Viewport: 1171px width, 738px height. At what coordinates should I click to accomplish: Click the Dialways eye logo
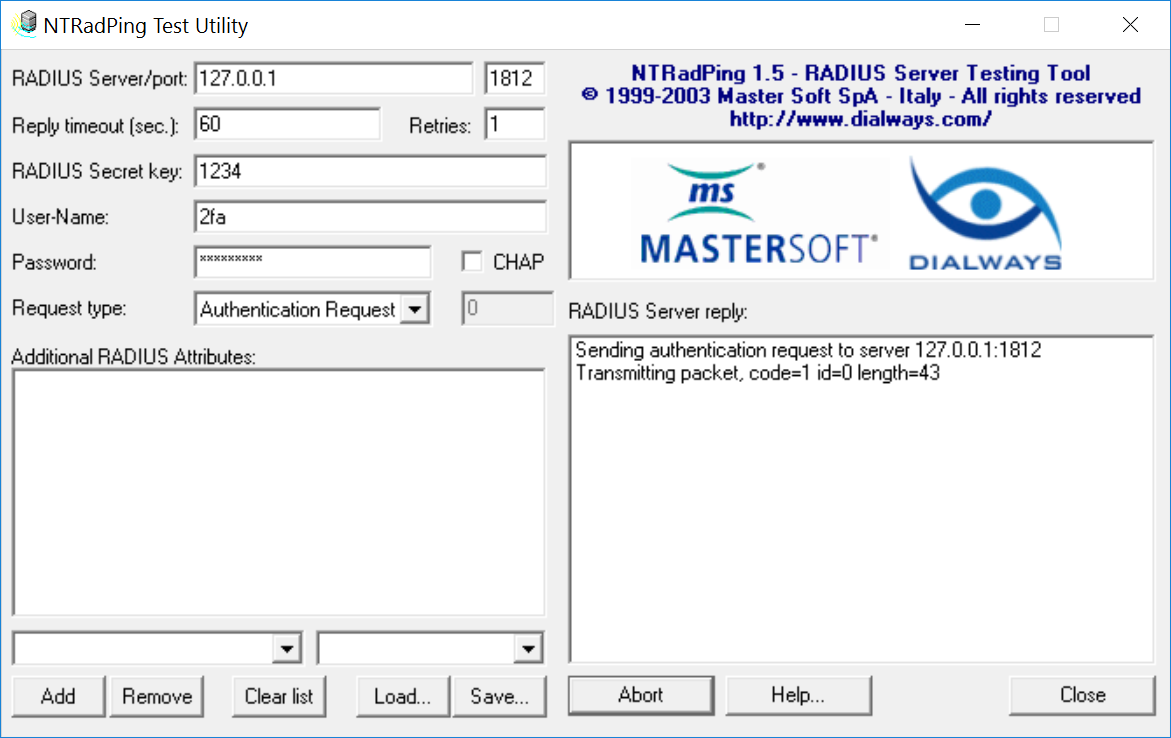pyautogui.click(x=985, y=214)
